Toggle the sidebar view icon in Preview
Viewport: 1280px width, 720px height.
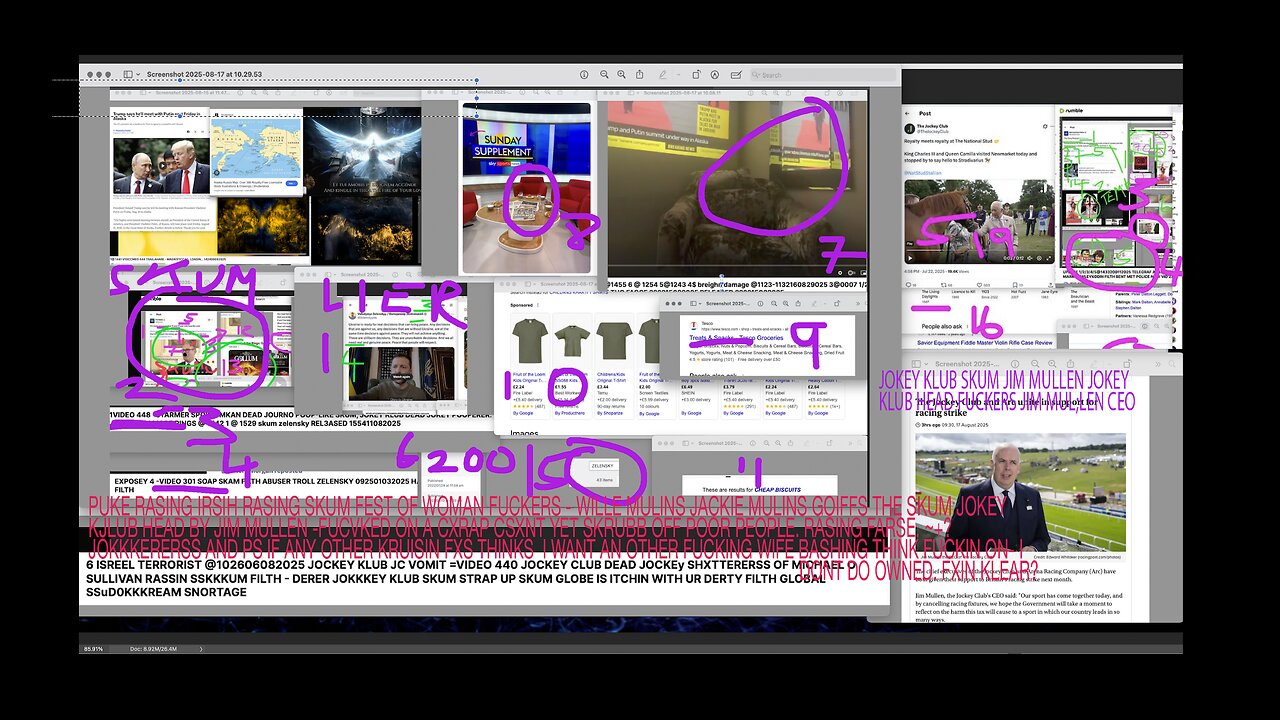click(x=128, y=75)
